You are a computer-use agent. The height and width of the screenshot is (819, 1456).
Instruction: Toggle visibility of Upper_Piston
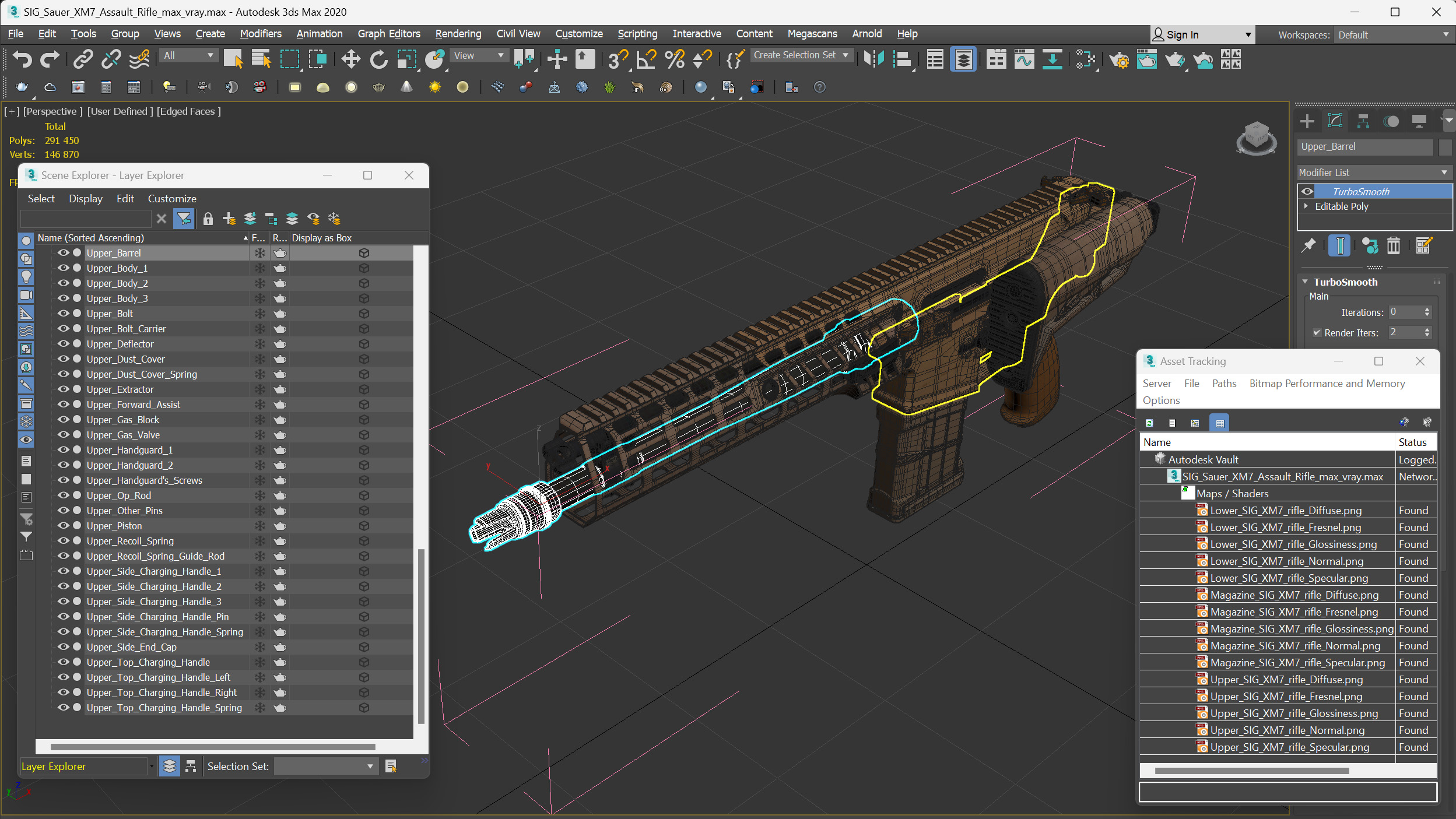pos(63,525)
